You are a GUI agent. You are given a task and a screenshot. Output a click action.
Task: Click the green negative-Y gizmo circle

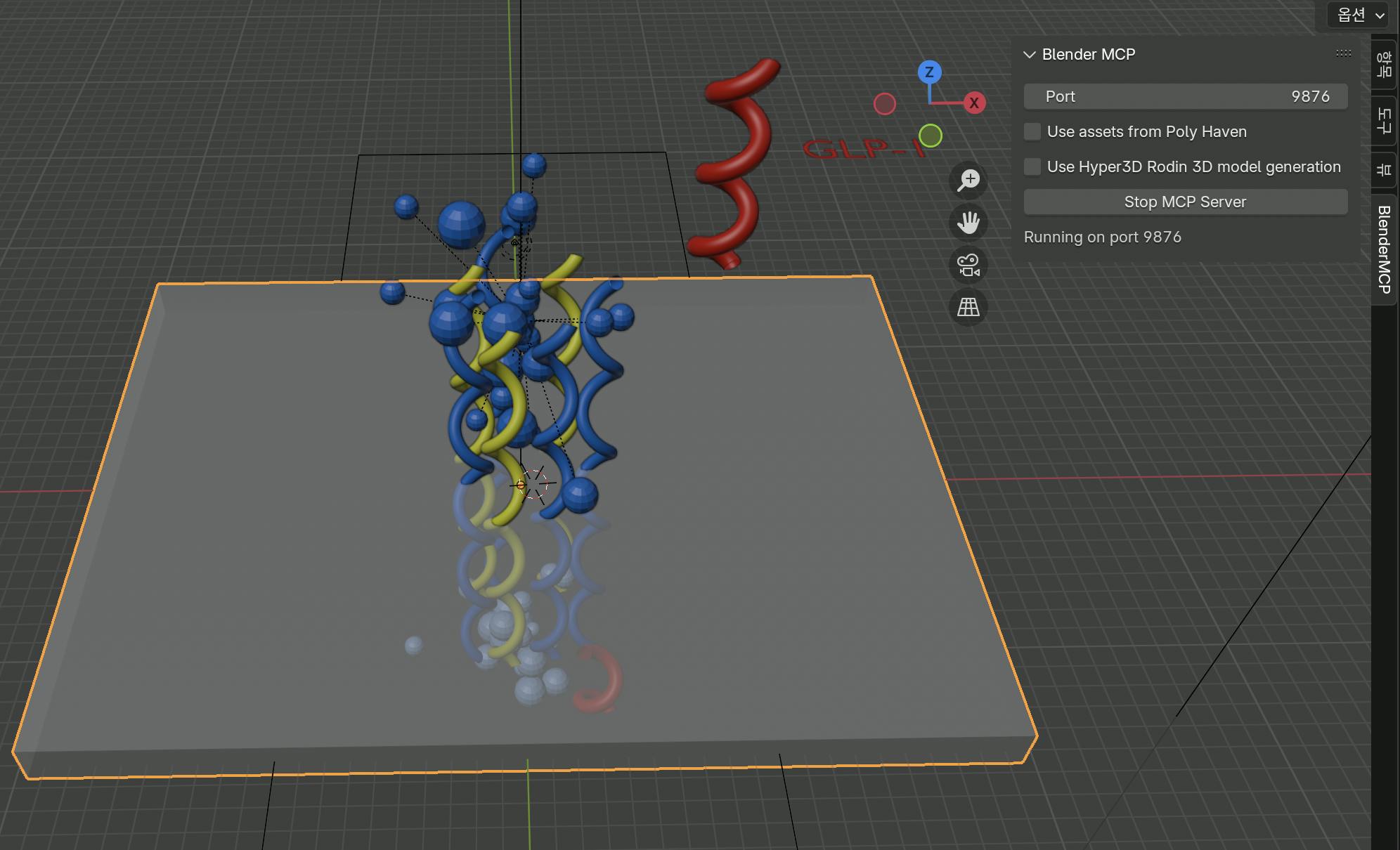(930, 136)
